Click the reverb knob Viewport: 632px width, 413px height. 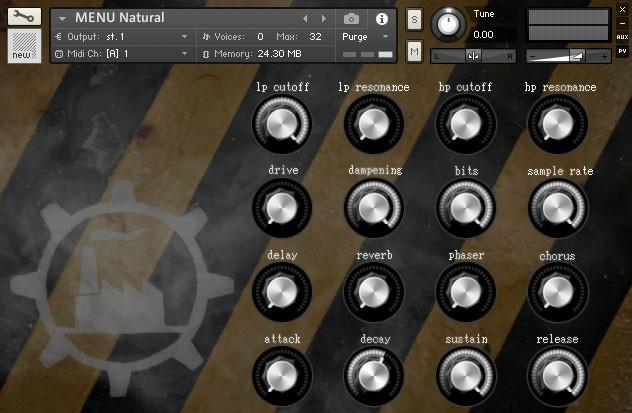click(x=373, y=291)
